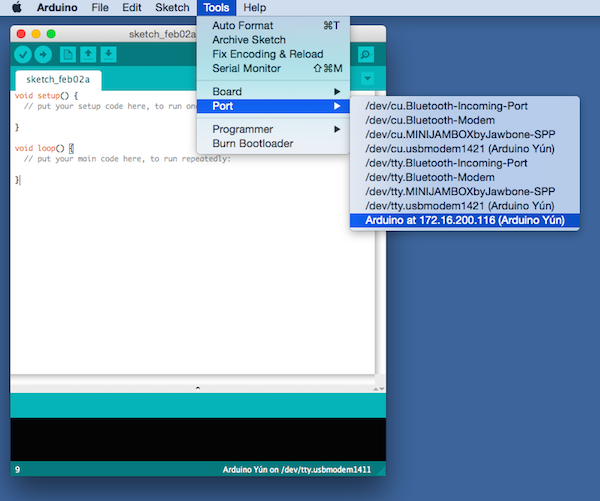
Task: Click status text 'Arduino Yún on /dev/tty.usbmodem1411'
Action: click(x=297, y=470)
